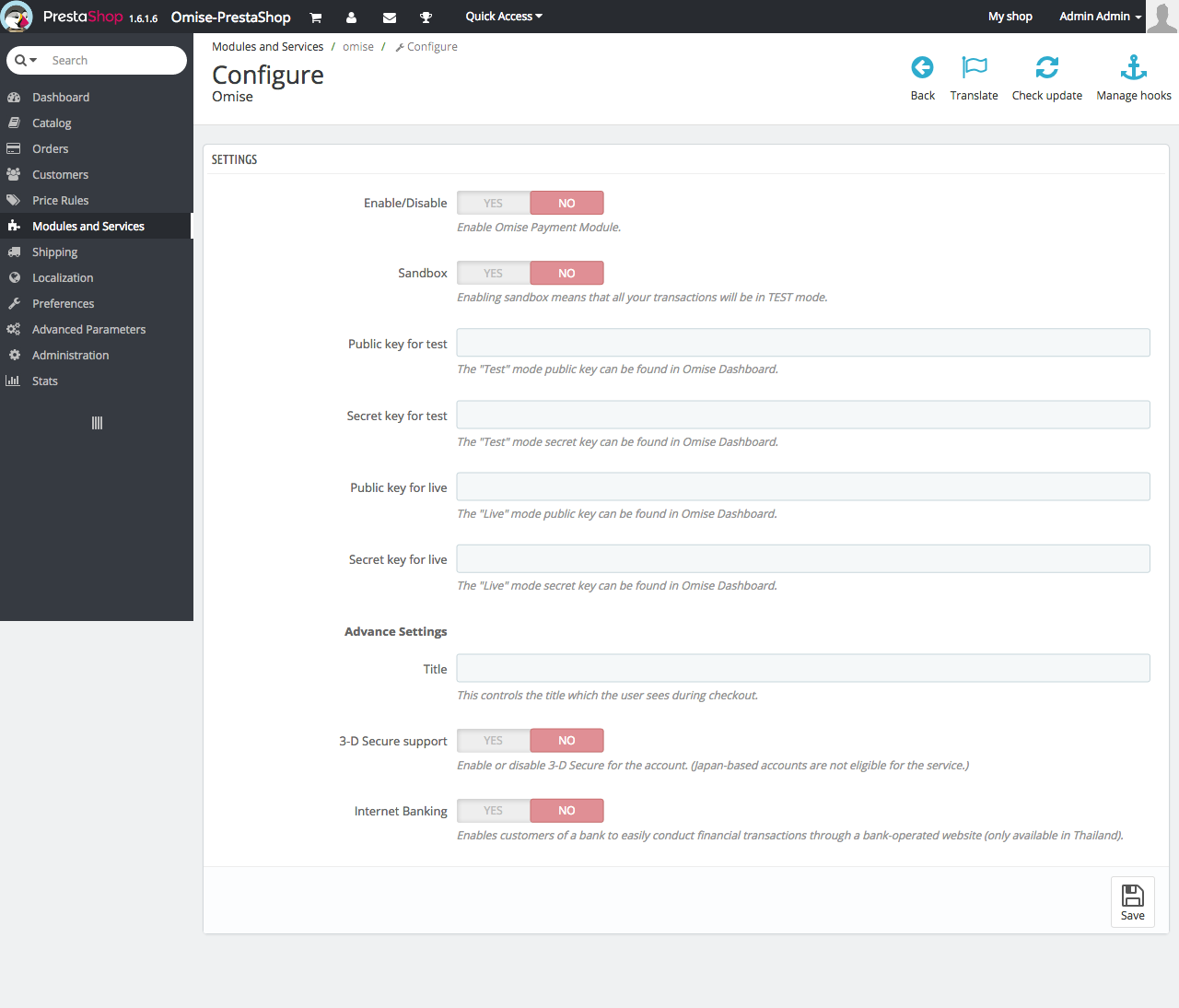Click the omise breadcrumb link

point(358,46)
